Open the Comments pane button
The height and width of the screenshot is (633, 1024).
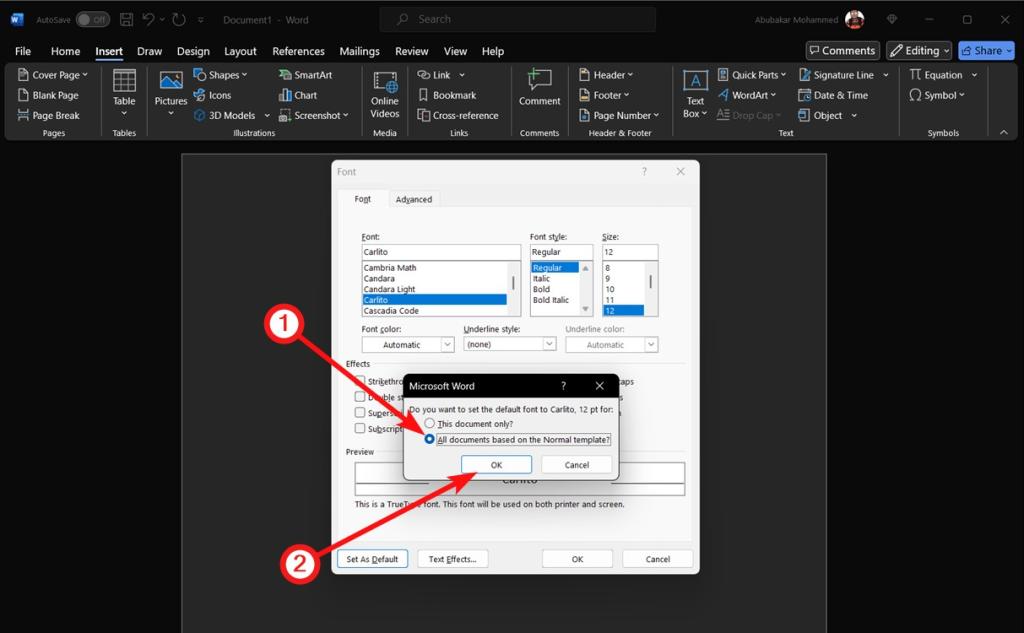pos(842,51)
